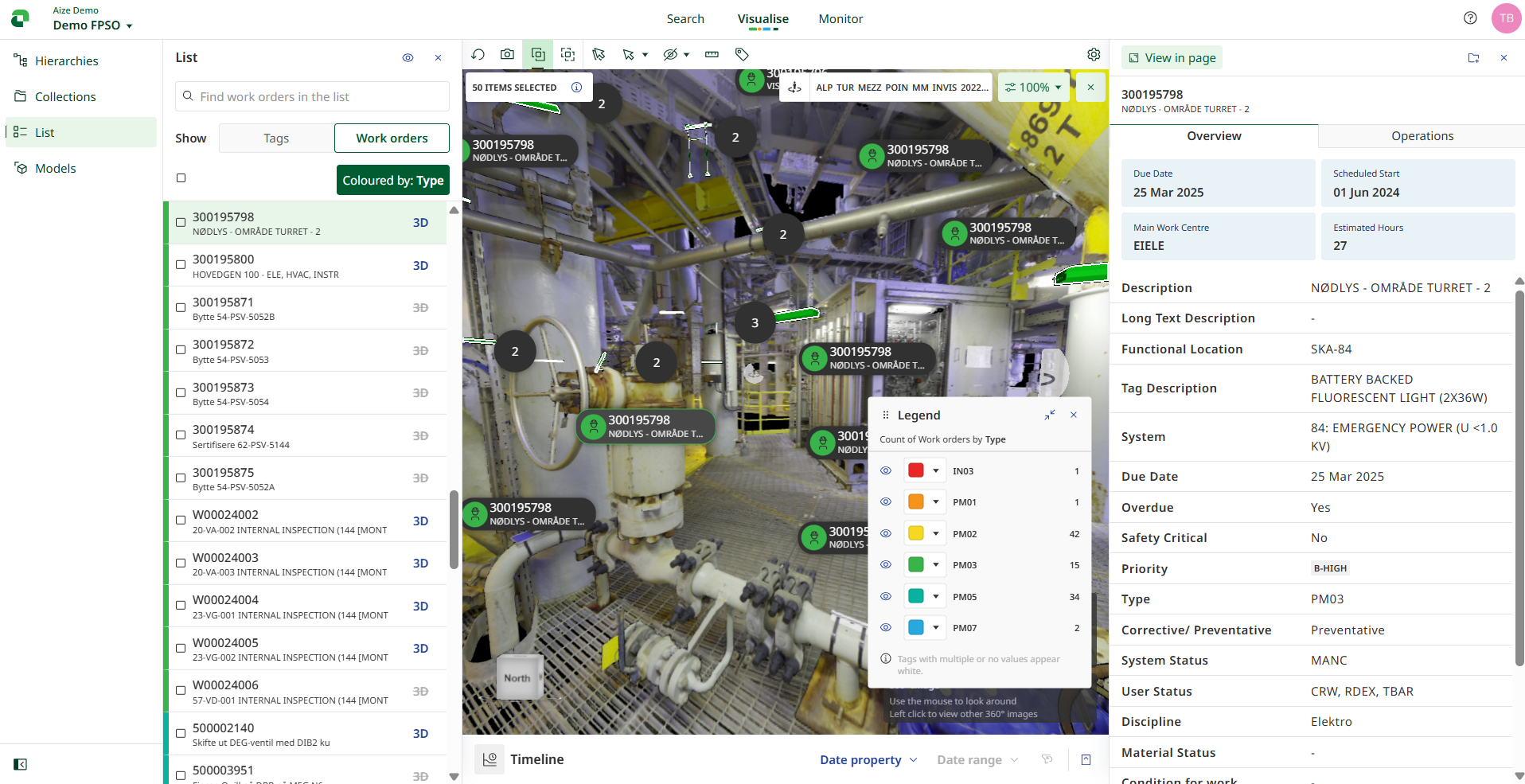Open the 100% opacity dropdown
The width and height of the screenshot is (1525, 784).
coord(1033,88)
